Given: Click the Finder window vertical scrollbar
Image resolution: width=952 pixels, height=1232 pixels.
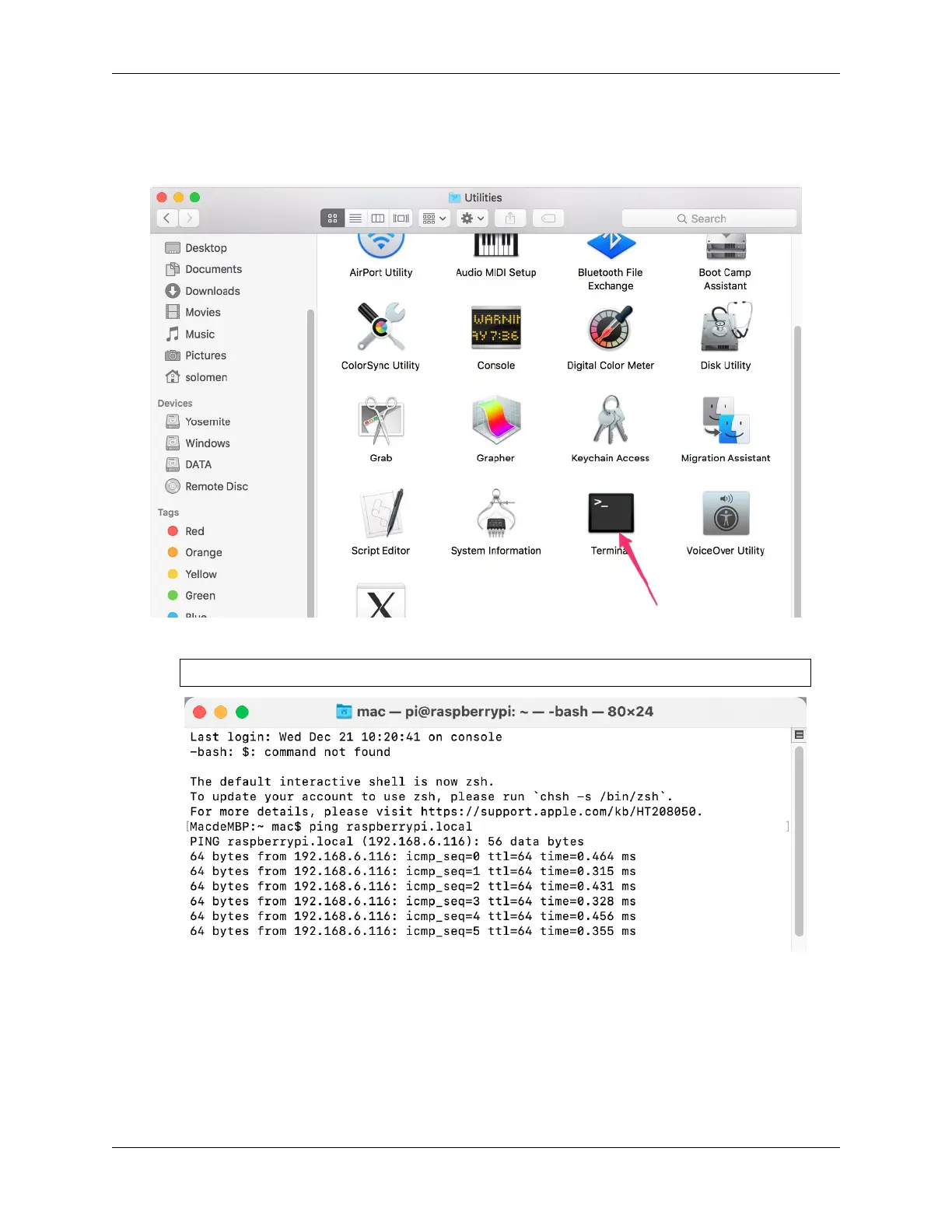Looking at the screenshot, I should pos(796,471).
